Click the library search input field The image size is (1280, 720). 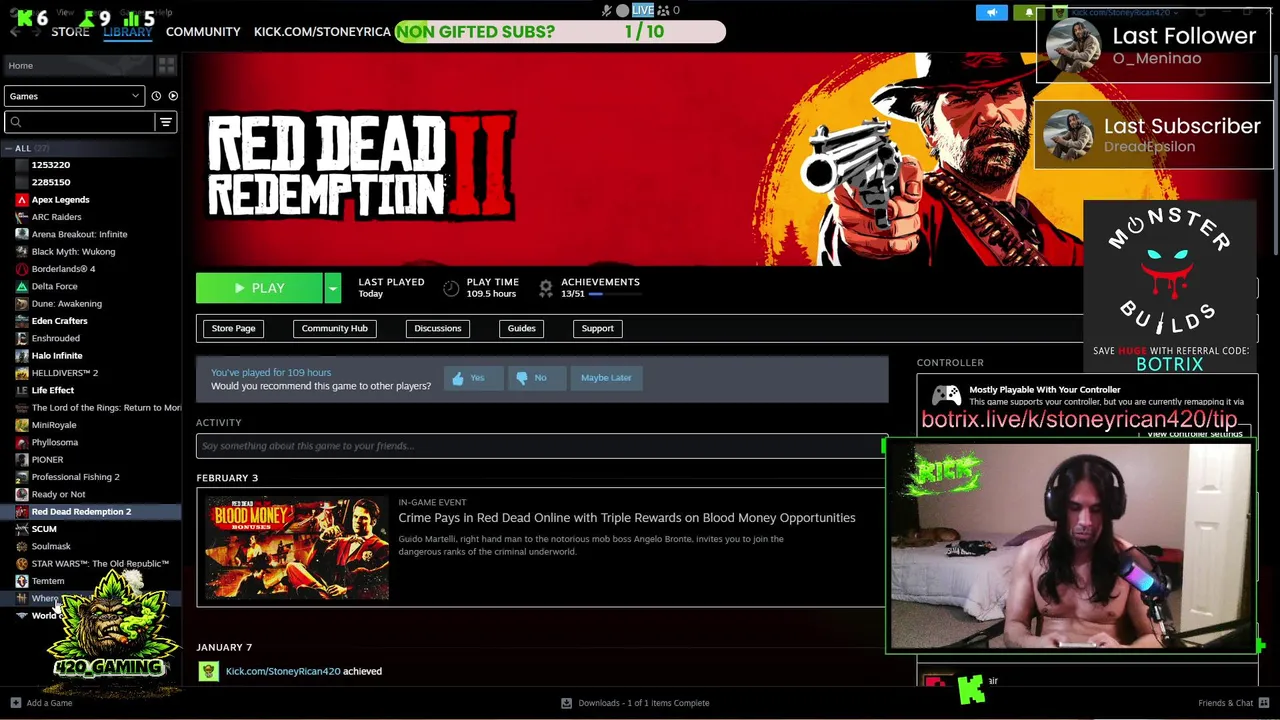(x=80, y=122)
